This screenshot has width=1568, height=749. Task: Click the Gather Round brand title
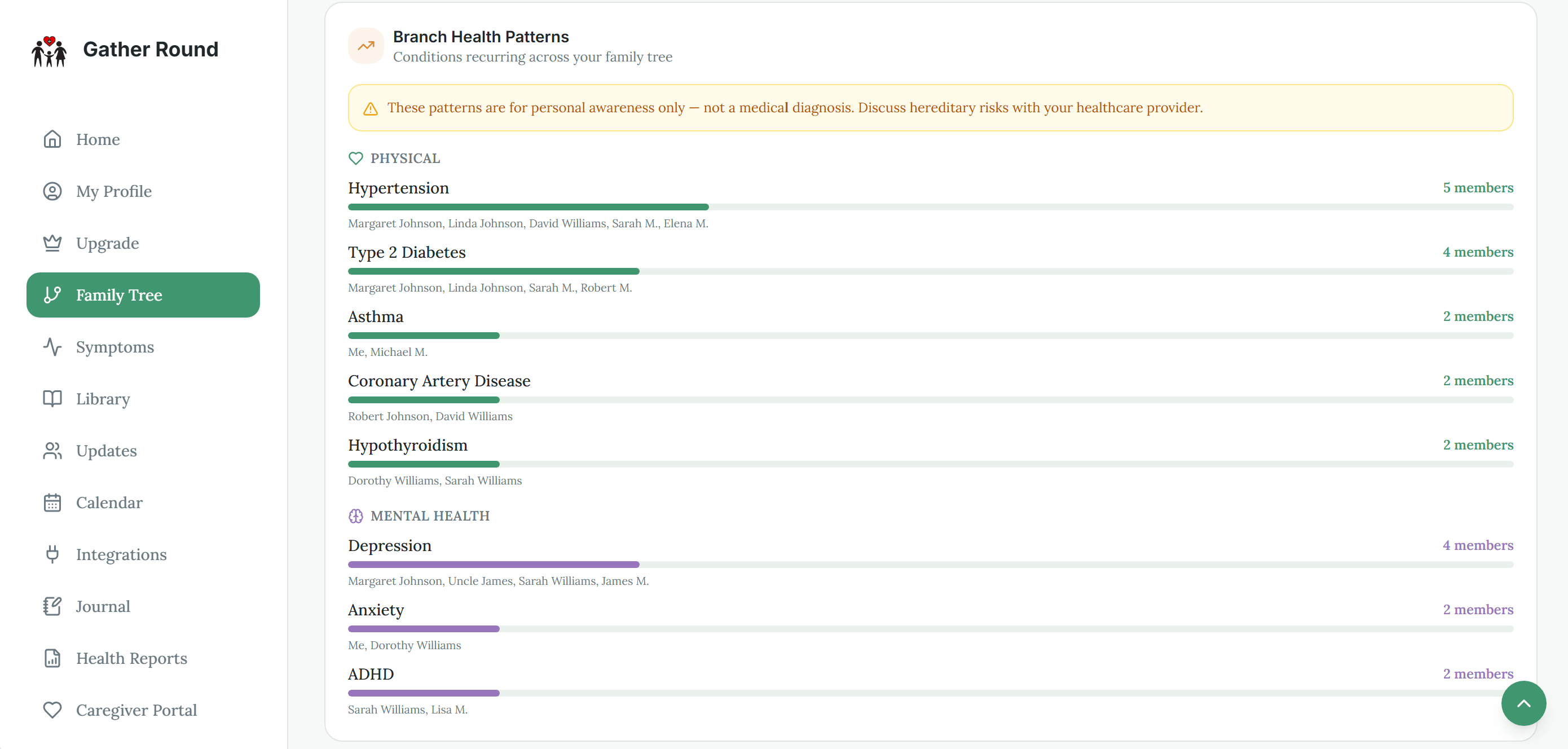click(151, 49)
